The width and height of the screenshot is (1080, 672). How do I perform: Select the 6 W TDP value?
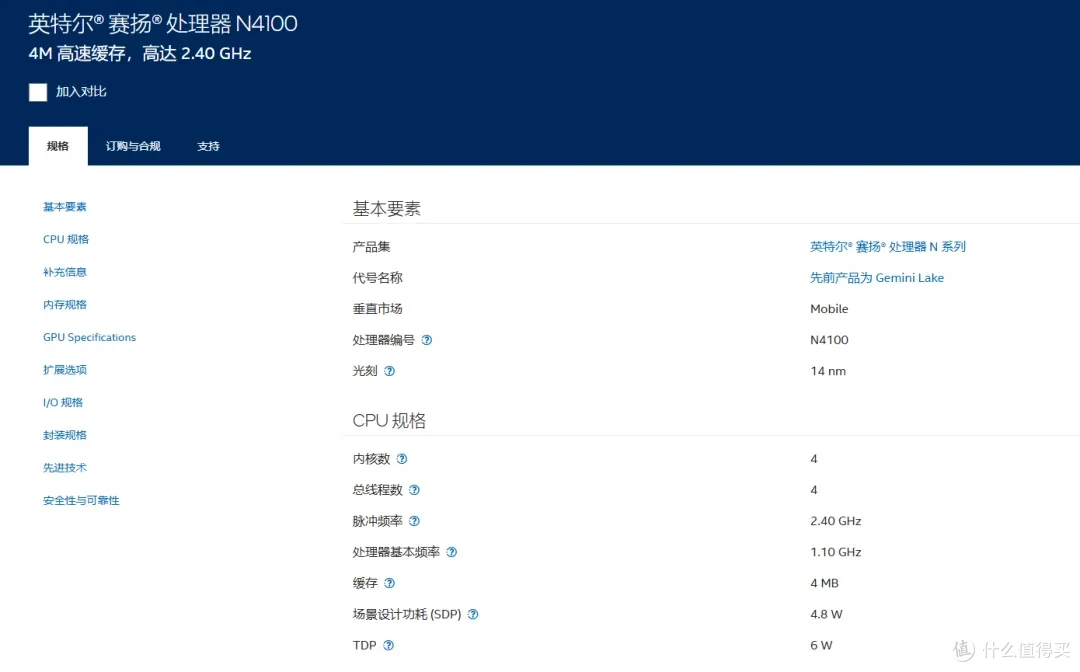click(821, 645)
